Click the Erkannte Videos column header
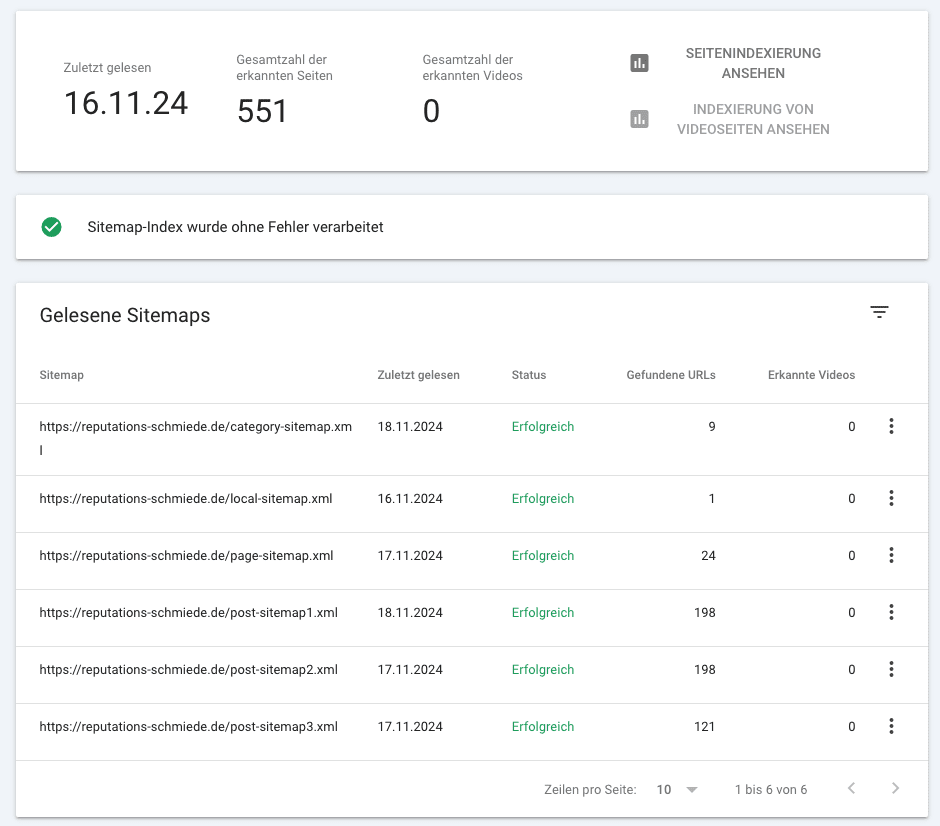 tap(811, 375)
